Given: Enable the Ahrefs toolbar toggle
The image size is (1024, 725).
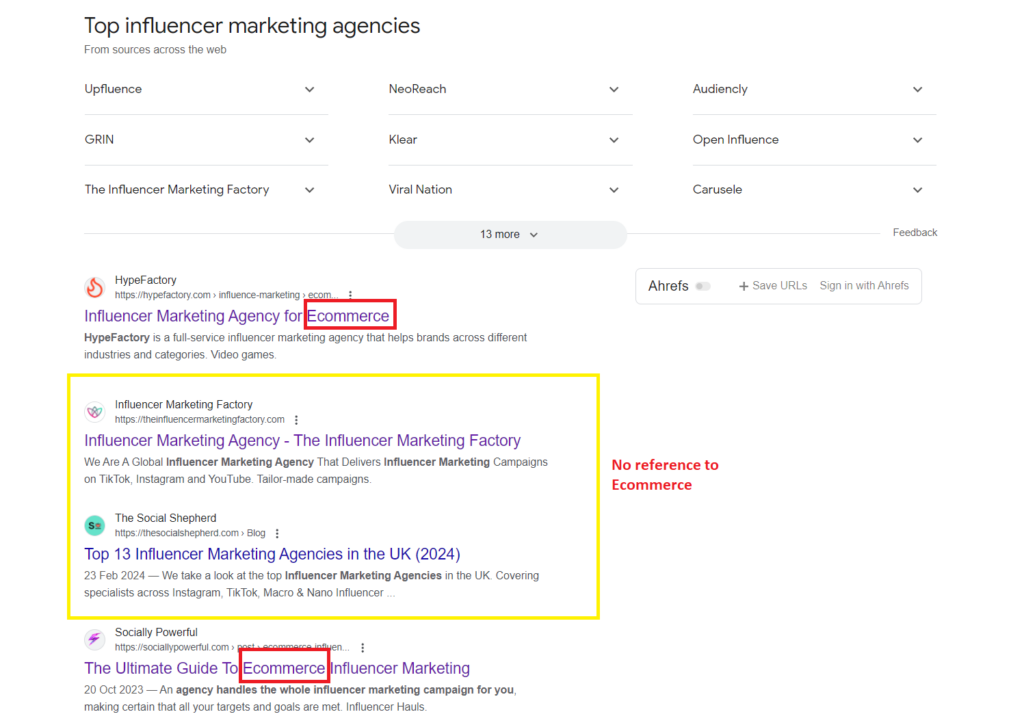Looking at the screenshot, I should tap(704, 286).
